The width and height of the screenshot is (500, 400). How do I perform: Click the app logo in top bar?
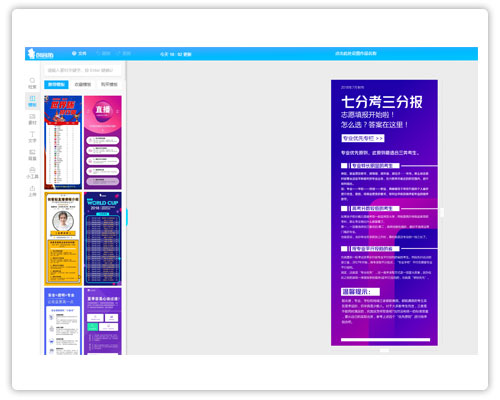point(41,54)
